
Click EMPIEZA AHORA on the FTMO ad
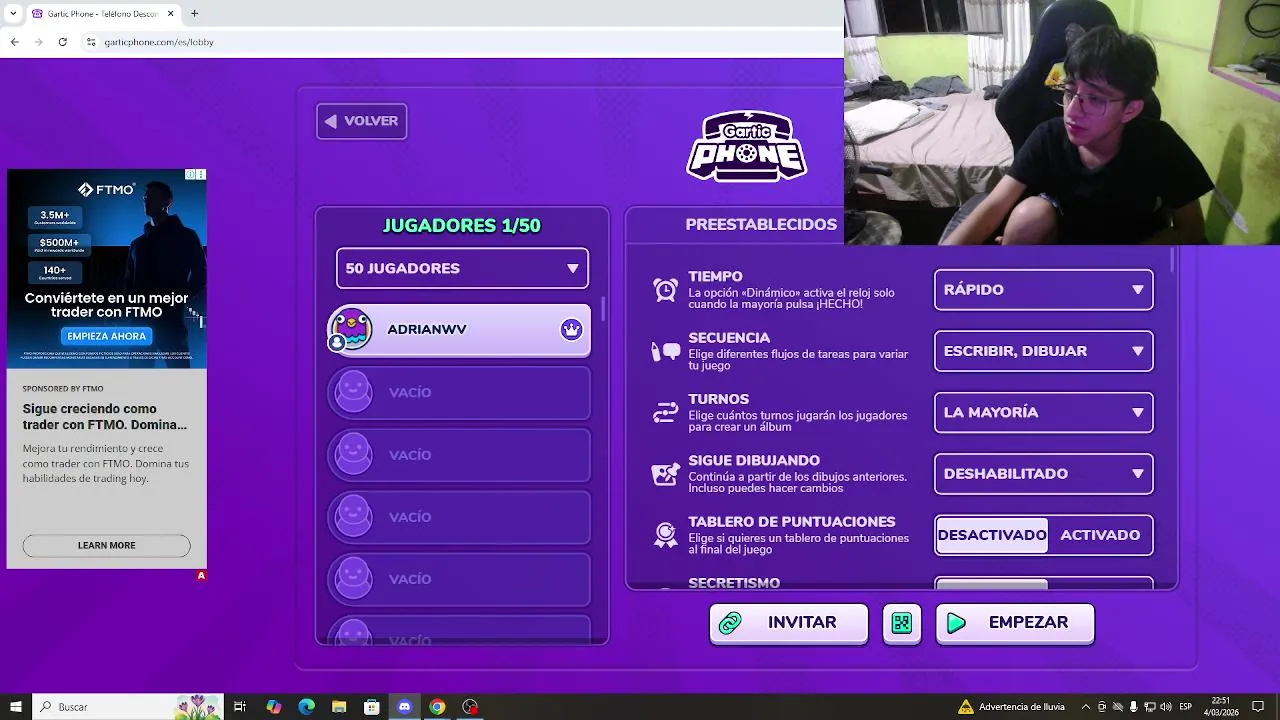pyautogui.click(x=106, y=336)
